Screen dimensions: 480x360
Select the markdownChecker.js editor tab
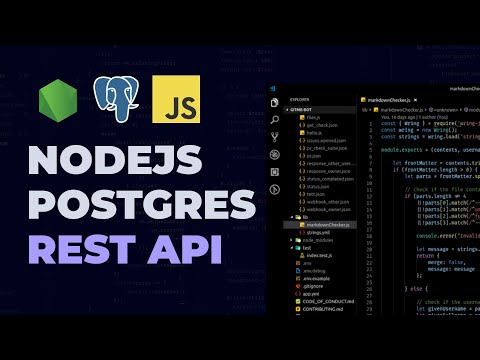click(389, 100)
